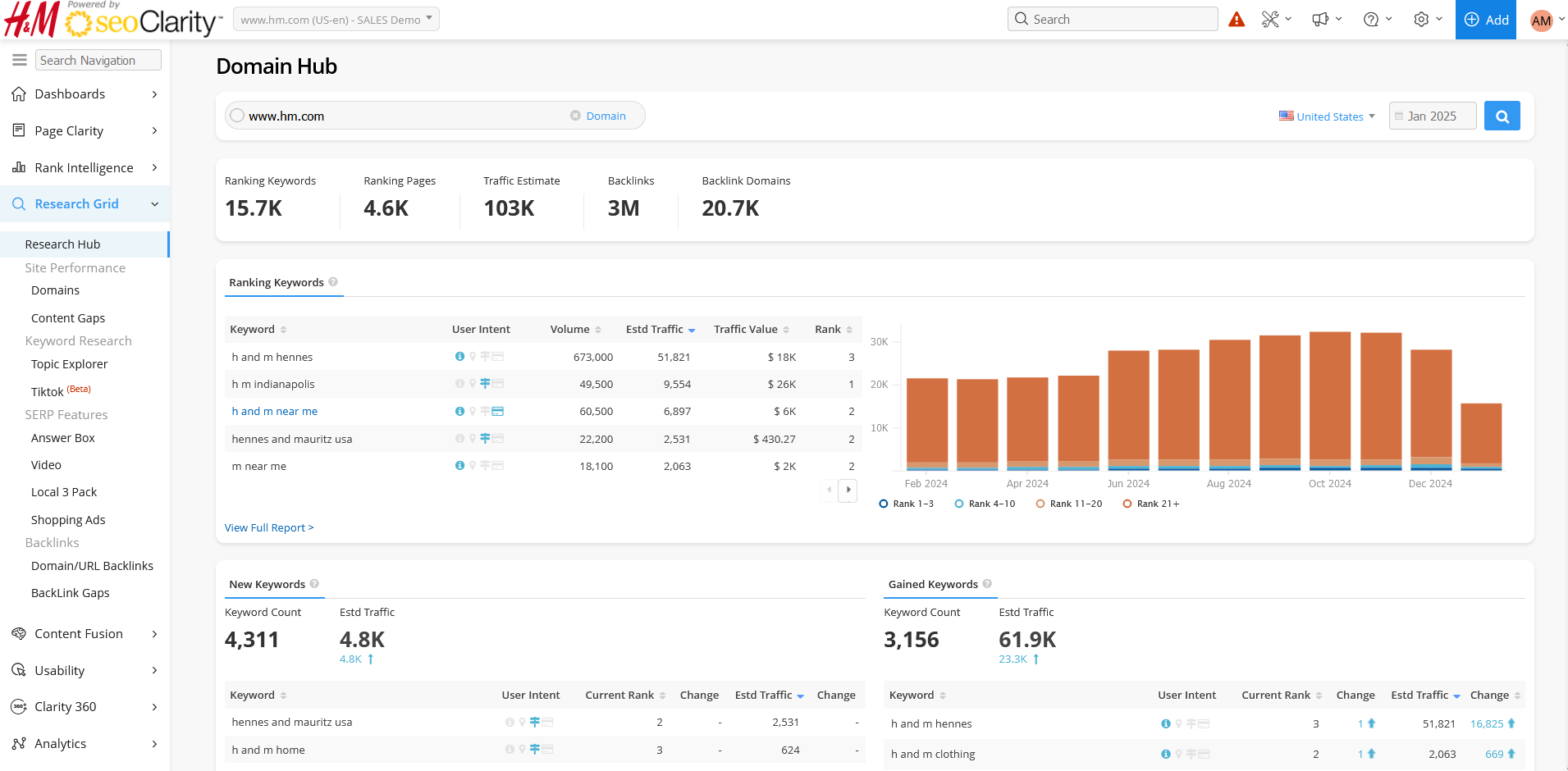Click the red warning alert icon
Screen dimensions: 1568x771
click(x=1237, y=20)
